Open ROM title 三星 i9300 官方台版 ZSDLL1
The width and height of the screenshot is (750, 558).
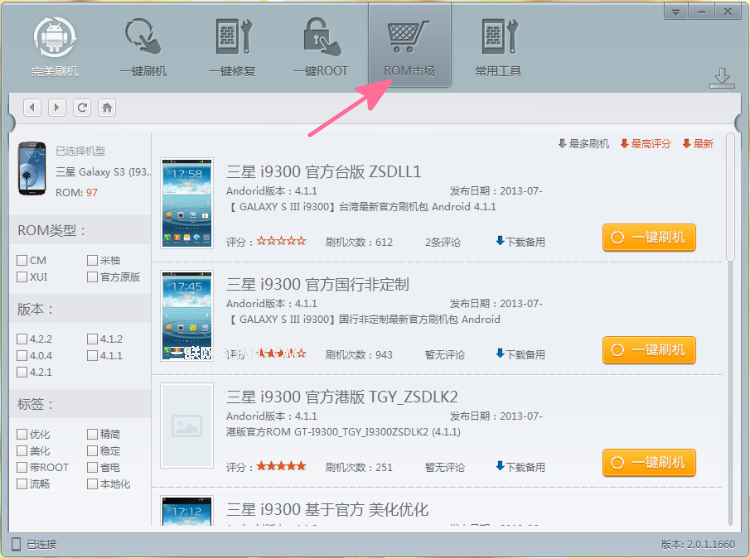324,172
